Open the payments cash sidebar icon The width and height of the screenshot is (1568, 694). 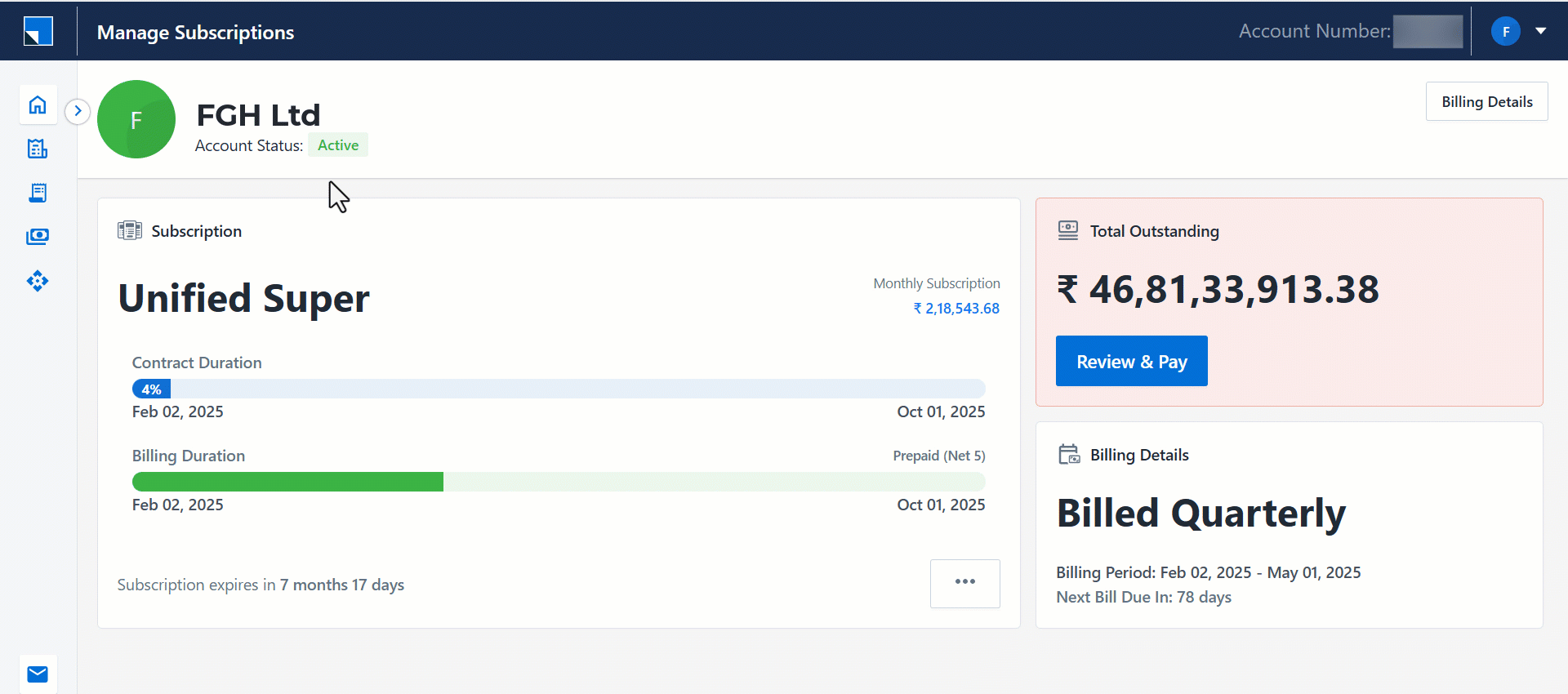coord(38,237)
